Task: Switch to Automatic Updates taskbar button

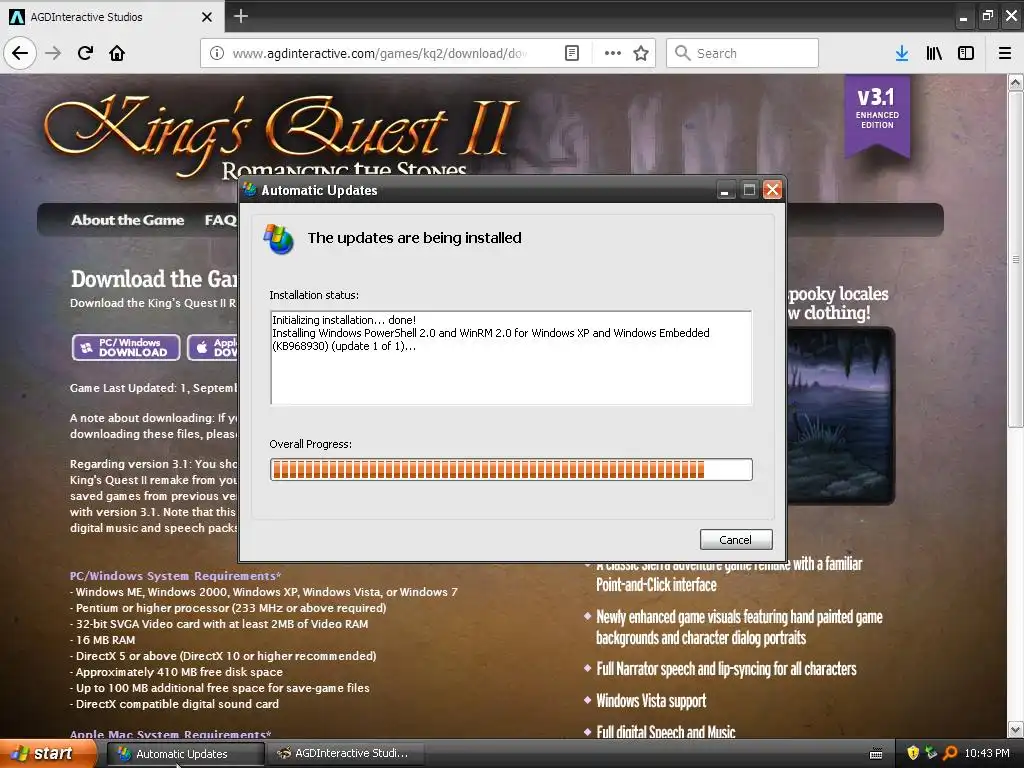Action: coord(185,754)
